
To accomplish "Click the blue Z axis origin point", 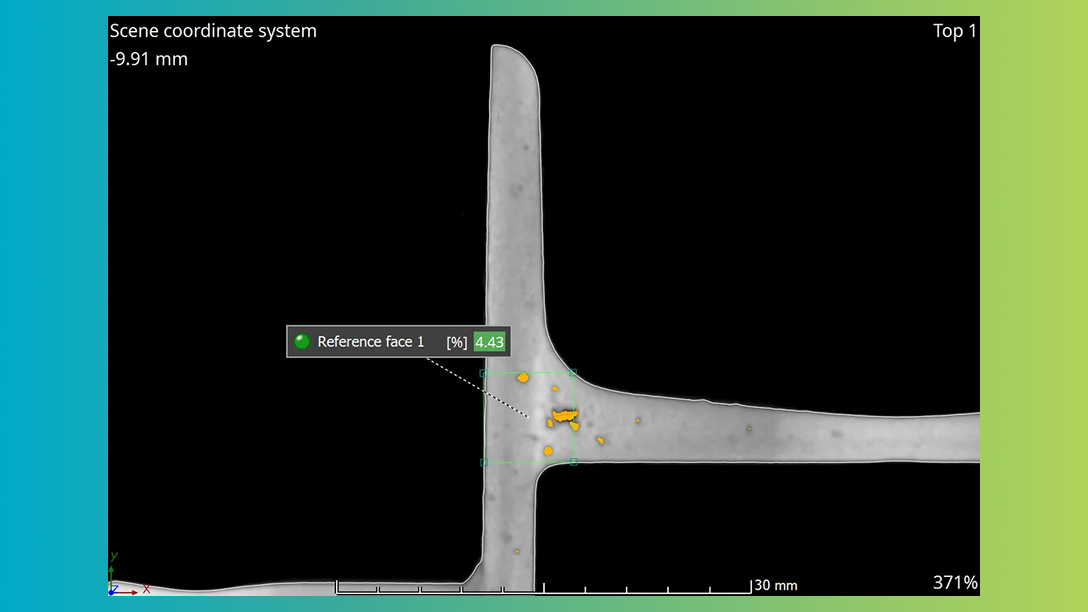I will pos(110,592).
